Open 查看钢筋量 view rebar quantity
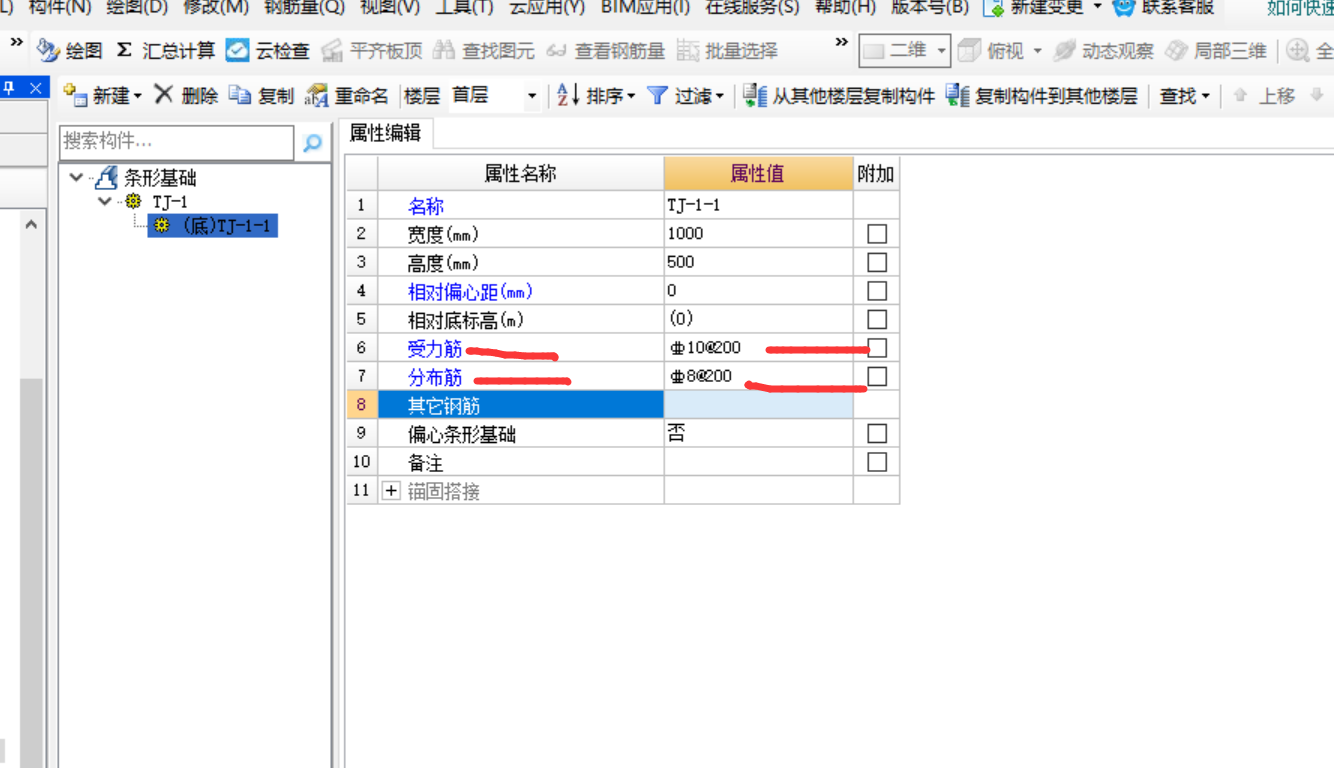The image size is (1334, 768). [606, 50]
